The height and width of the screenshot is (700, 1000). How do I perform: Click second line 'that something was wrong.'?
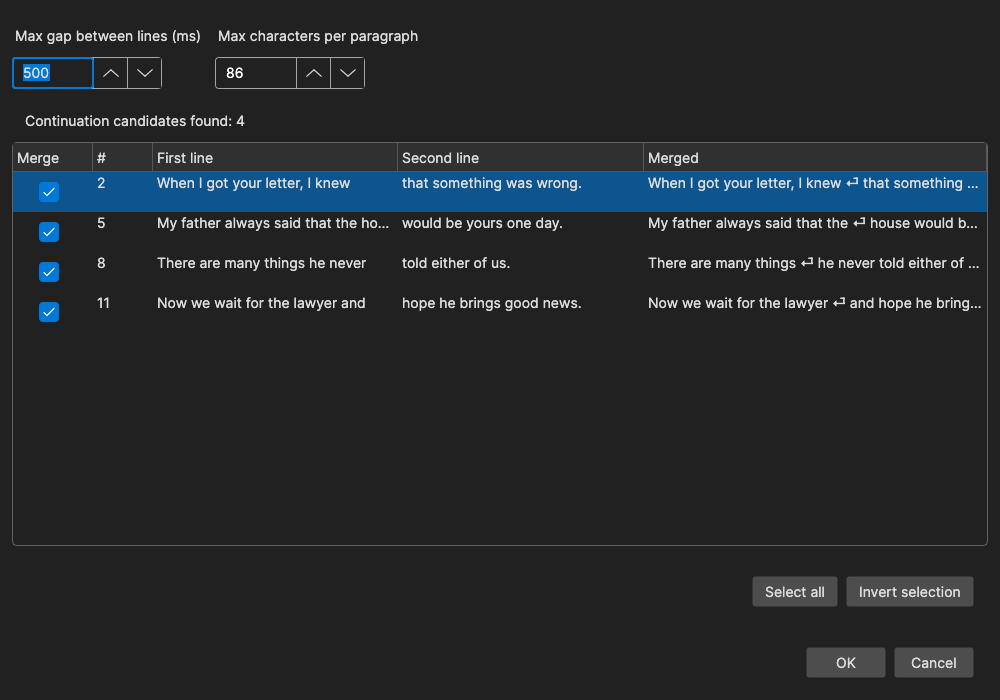click(492, 184)
